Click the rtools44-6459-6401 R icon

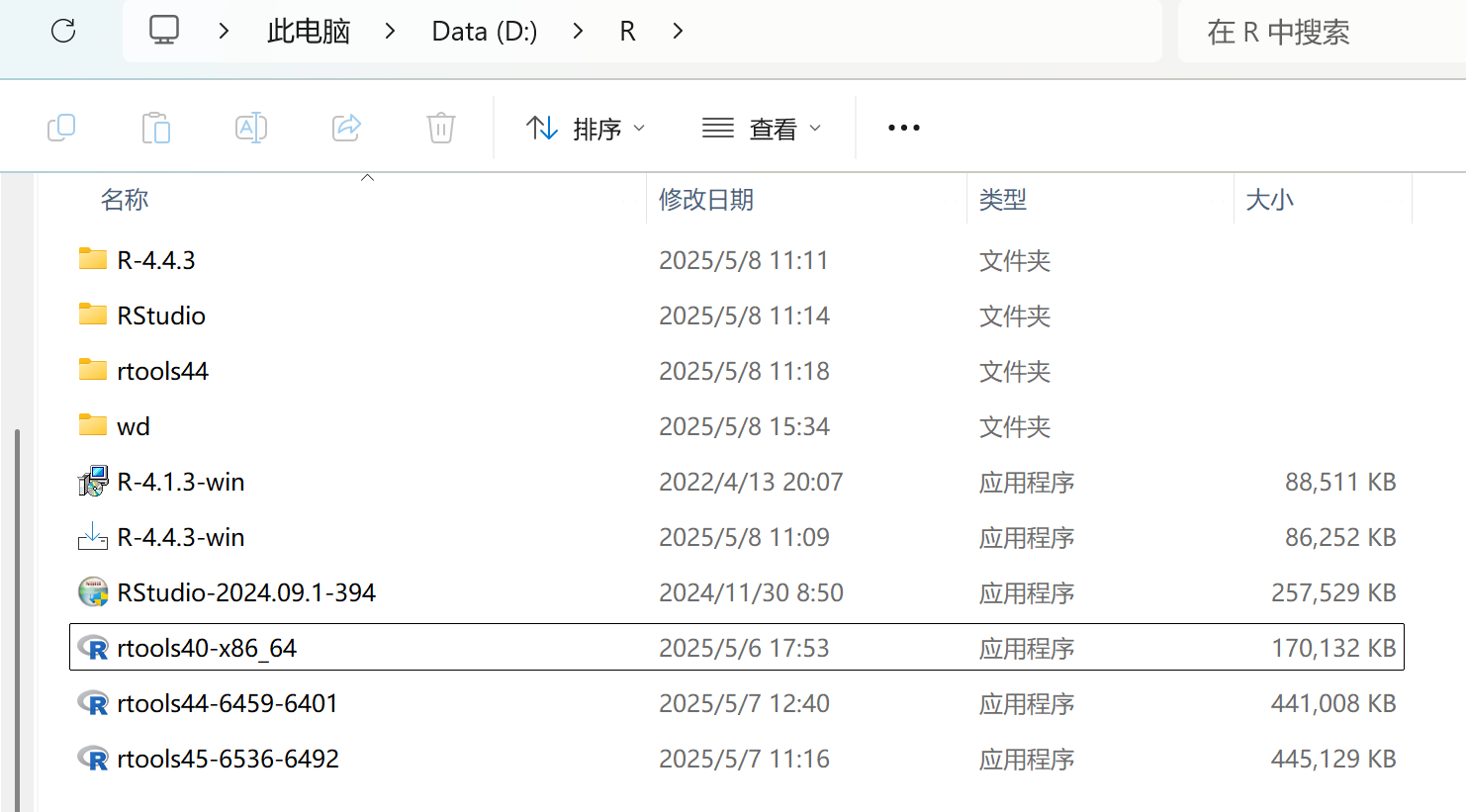93,703
